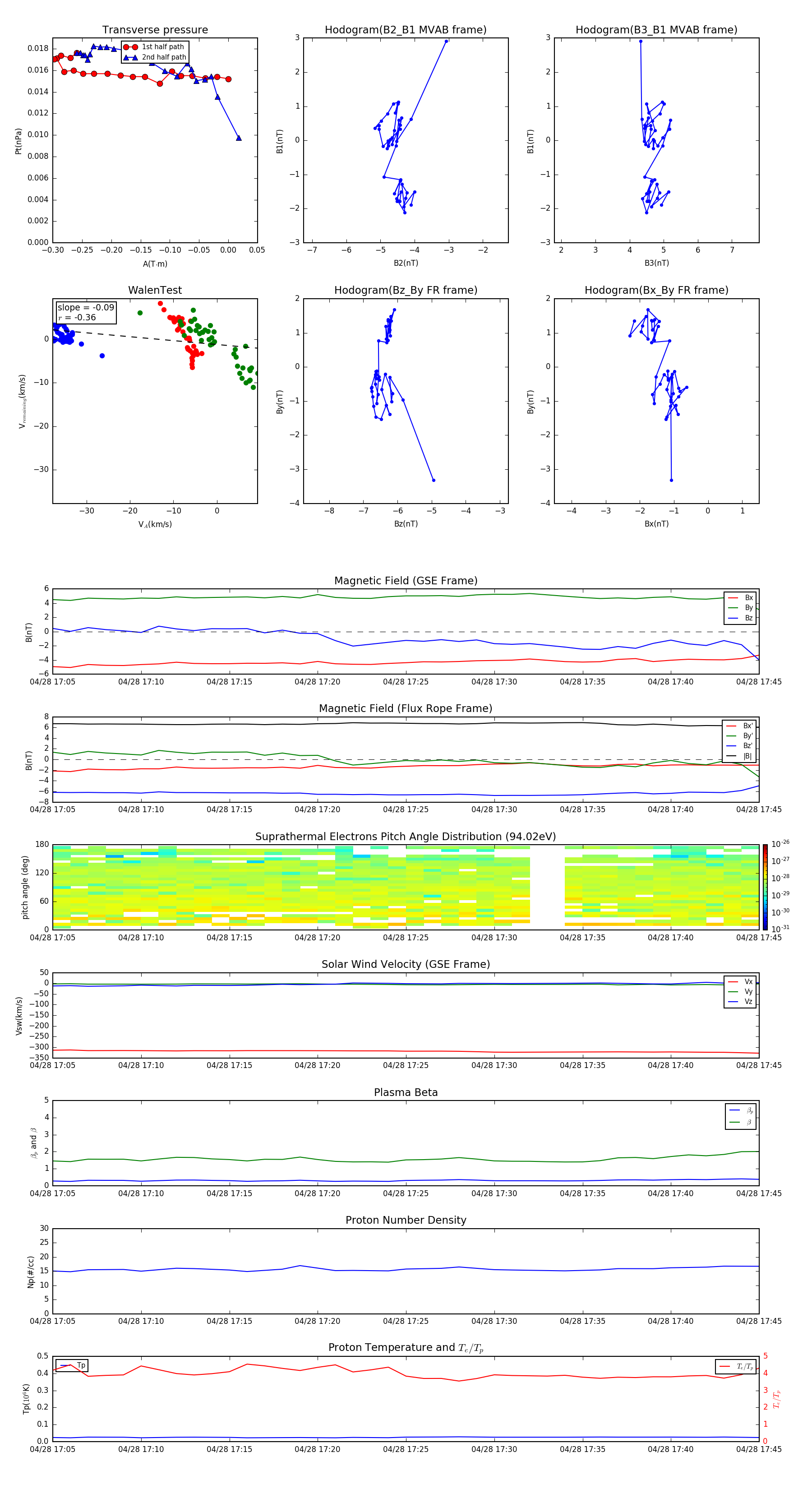Image resolution: width=812 pixels, height=1489 pixels.
Task: Select "Bx'" in the Flux Rope legend
Action: tap(740, 726)
